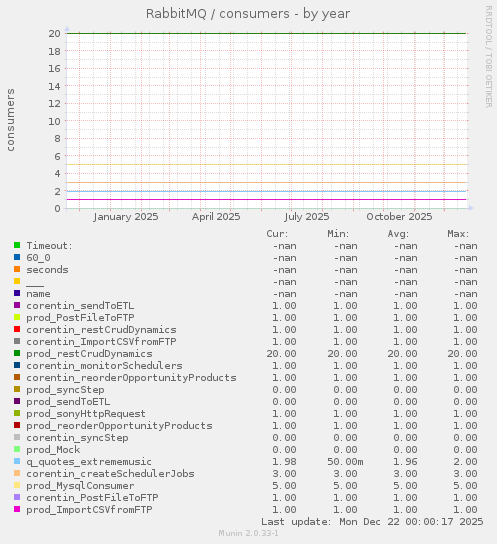The height and width of the screenshot is (544, 497).
Task: Click the 5.00 Cur value of prod_MysqlConsumer
Action: pos(284,486)
